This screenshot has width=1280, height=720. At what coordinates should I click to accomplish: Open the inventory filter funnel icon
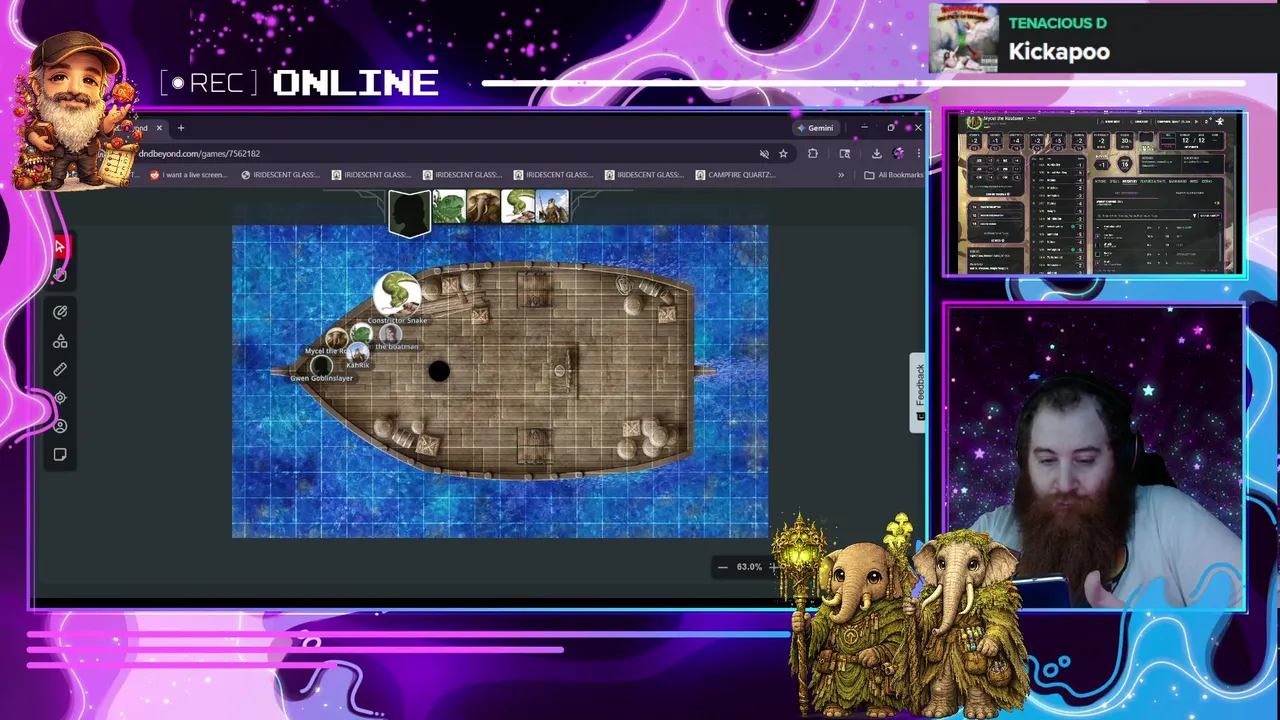[x=1194, y=215]
